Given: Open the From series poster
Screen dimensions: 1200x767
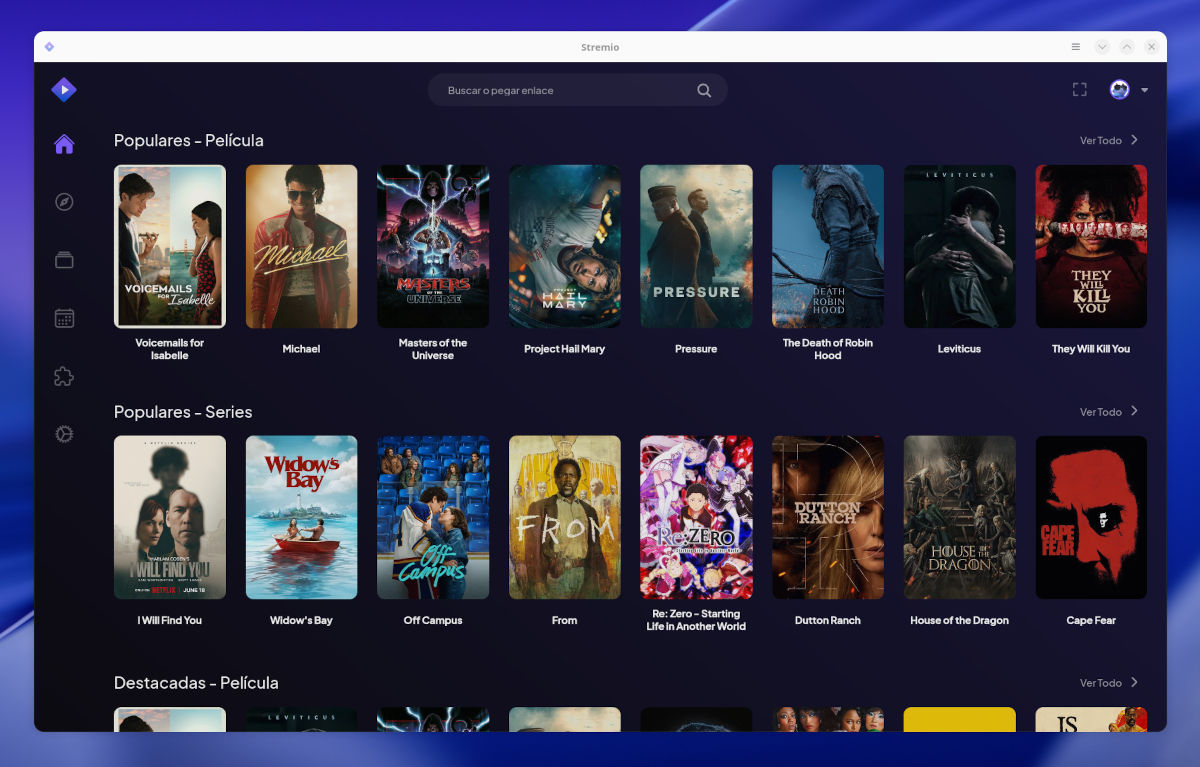Looking at the screenshot, I should 565,517.
